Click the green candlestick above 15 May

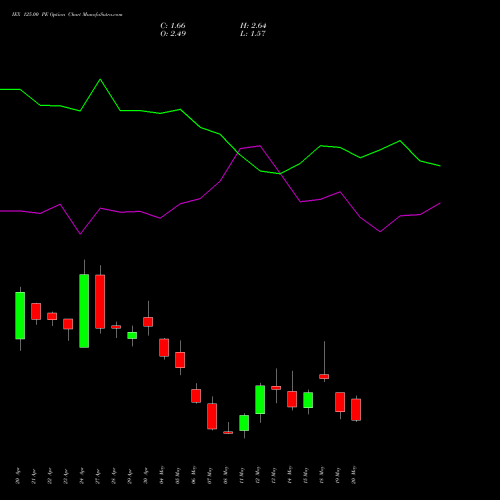click(x=308, y=400)
